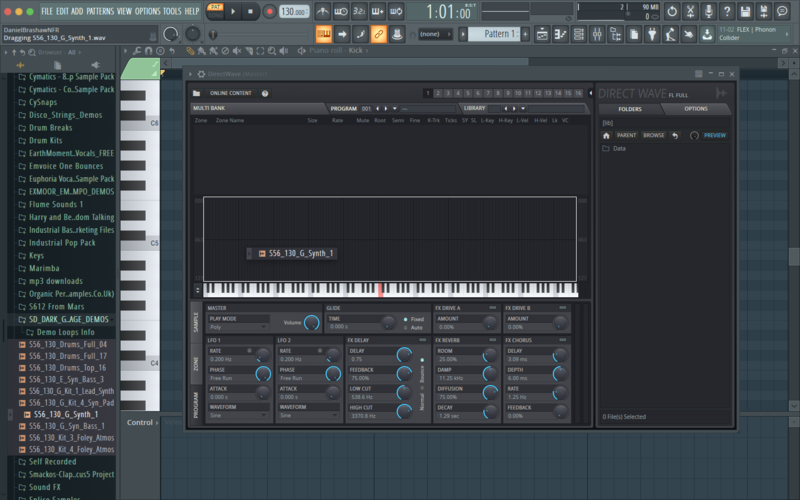Click the BROWSE button in DirectWave browser

653,135
